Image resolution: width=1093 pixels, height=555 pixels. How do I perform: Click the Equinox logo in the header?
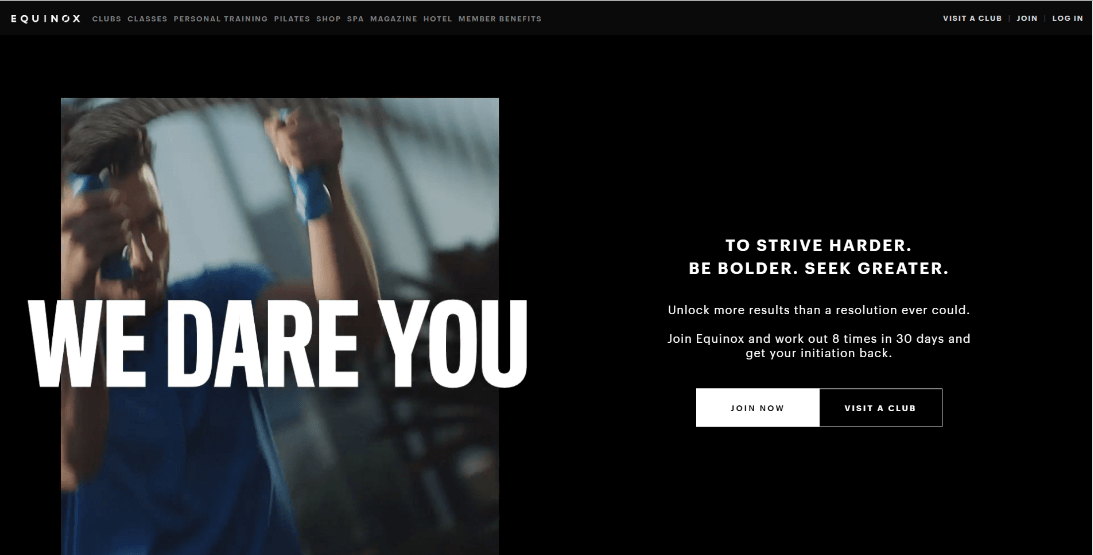coord(46,19)
